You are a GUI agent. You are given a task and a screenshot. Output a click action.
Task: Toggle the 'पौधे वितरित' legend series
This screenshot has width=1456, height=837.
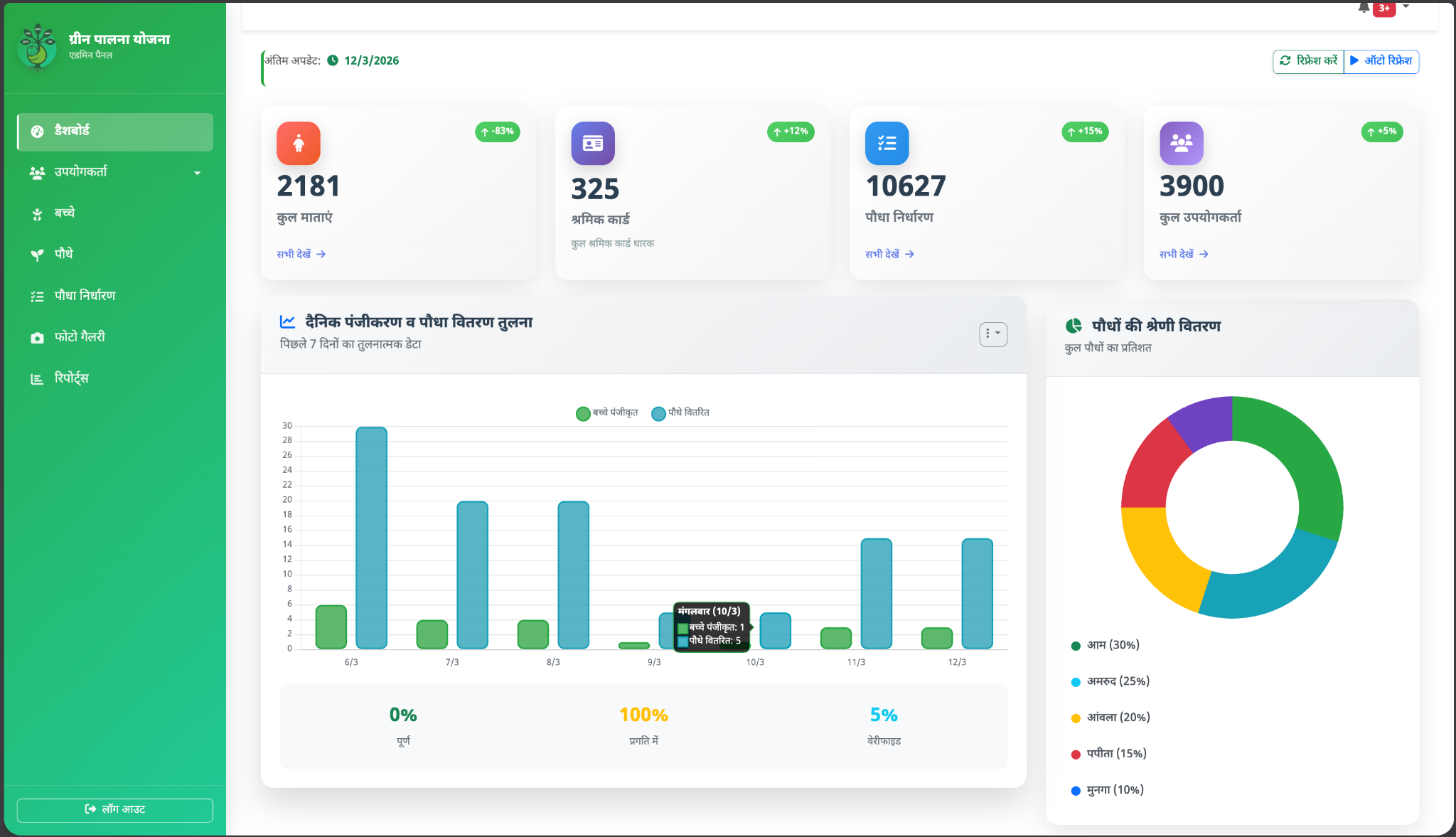tap(680, 413)
